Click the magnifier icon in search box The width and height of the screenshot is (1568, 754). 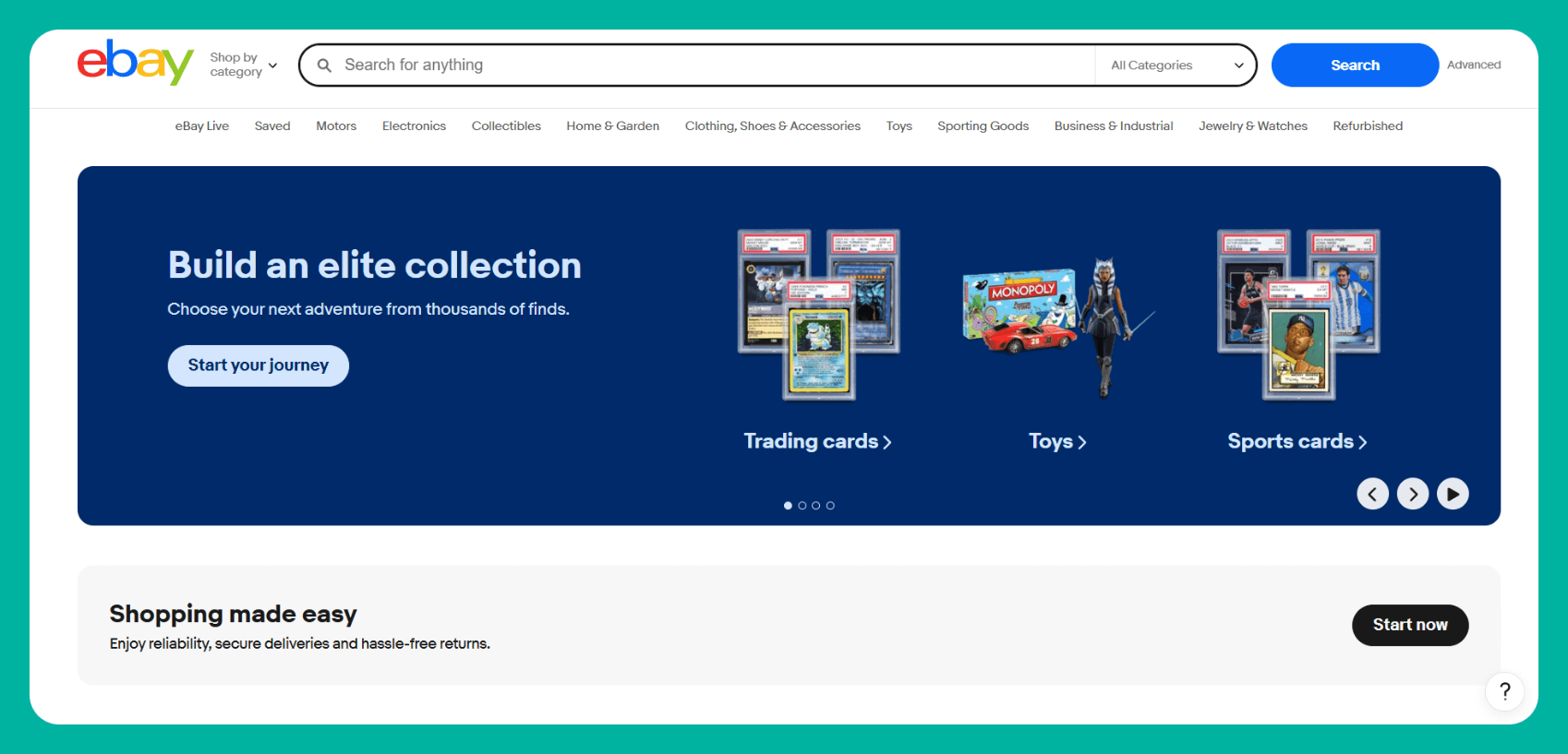pyautogui.click(x=324, y=66)
